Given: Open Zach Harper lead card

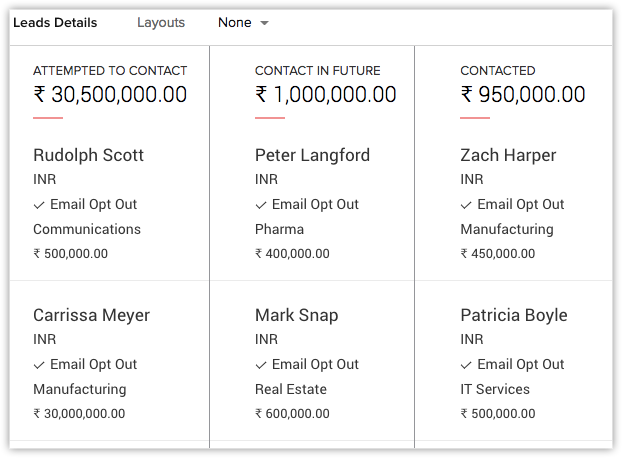Looking at the screenshot, I should click(x=508, y=155).
